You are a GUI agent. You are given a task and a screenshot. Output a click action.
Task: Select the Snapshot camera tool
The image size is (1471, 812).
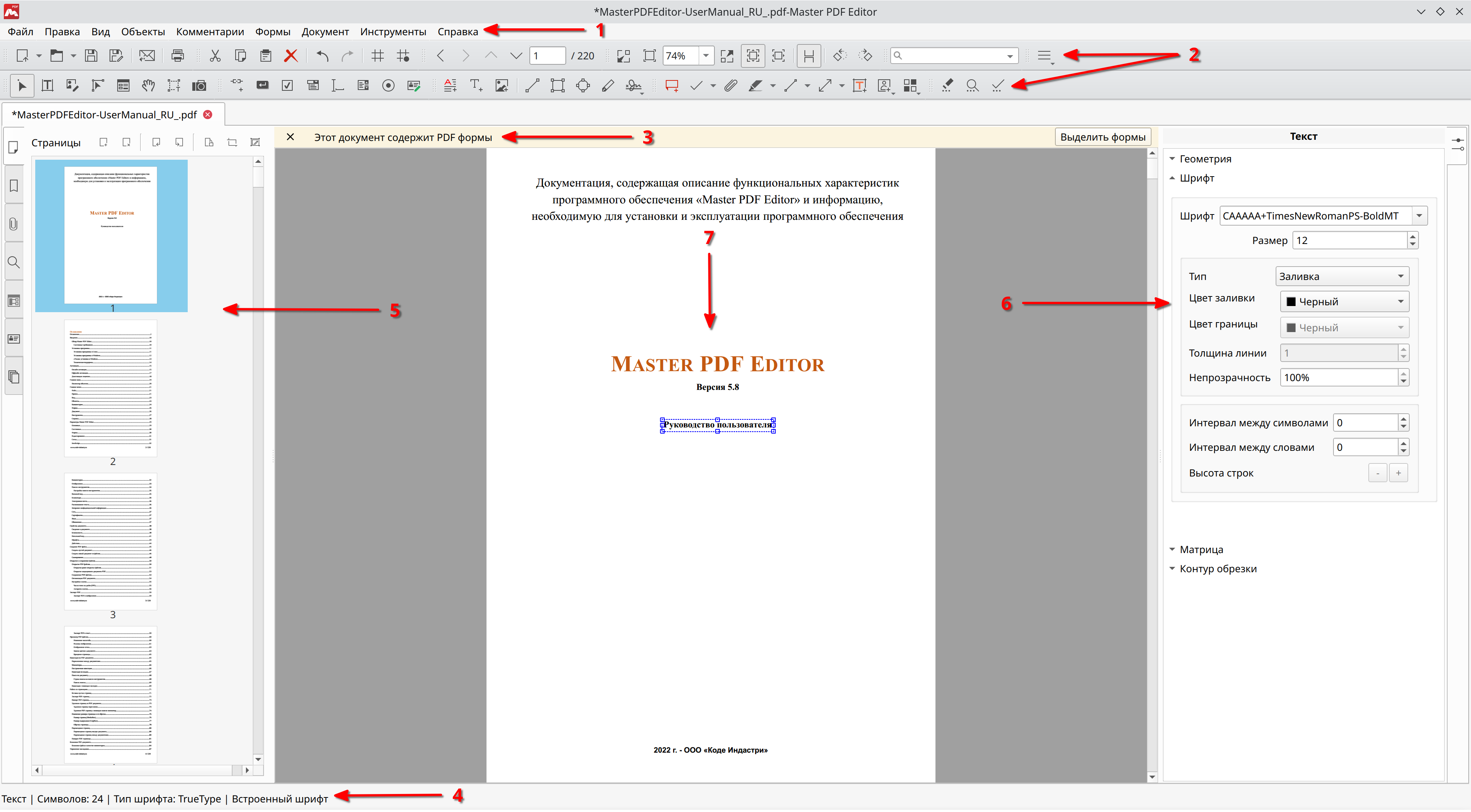(x=199, y=86)
